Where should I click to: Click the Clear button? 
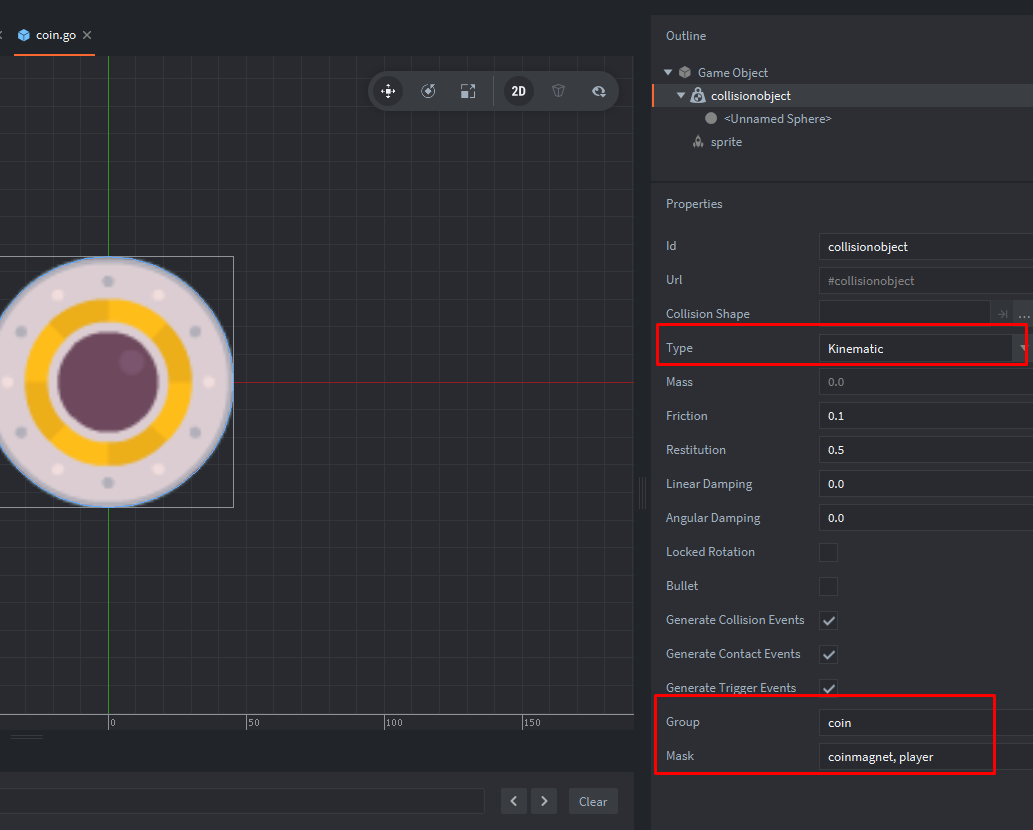click(x=593, y=802)
